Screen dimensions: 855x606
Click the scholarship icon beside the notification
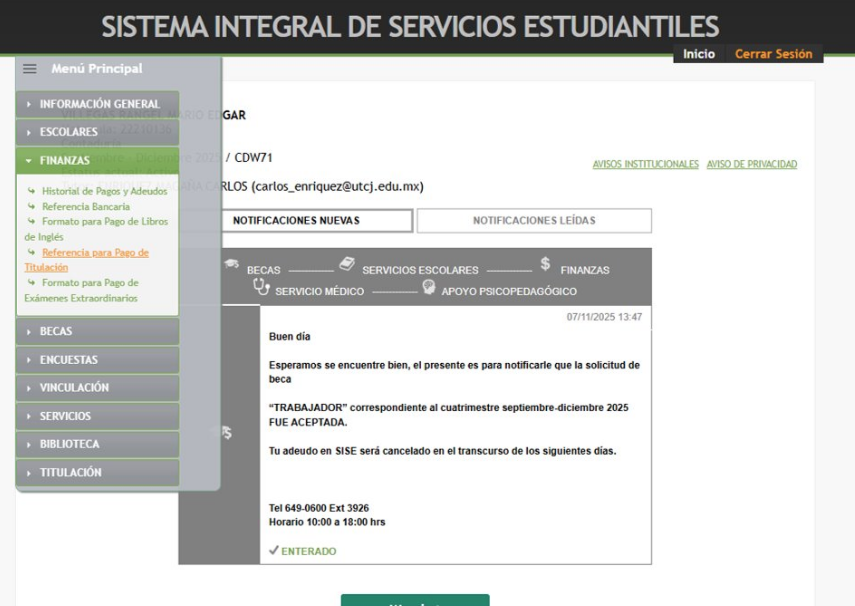point(226,432)
